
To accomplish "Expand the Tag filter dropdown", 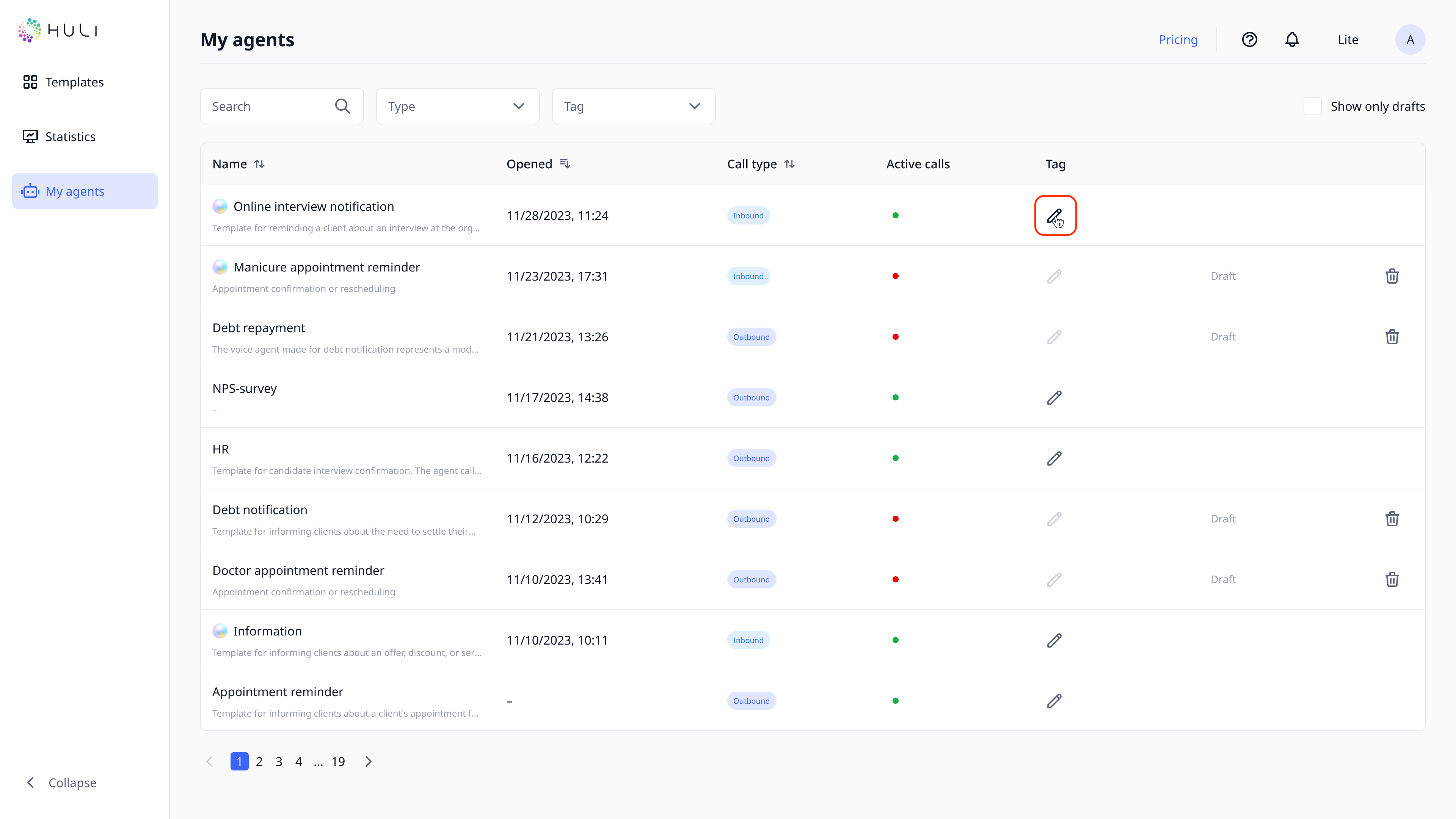I will (633, 106).
